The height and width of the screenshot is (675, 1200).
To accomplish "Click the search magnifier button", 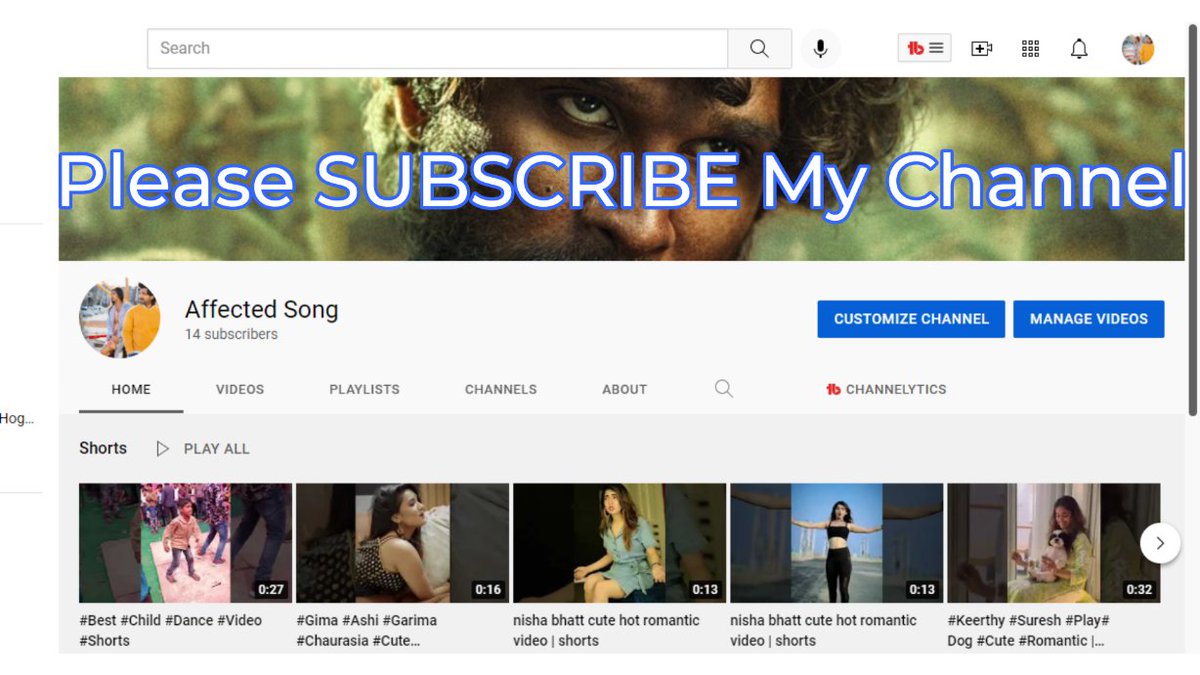I will [760, 48].
